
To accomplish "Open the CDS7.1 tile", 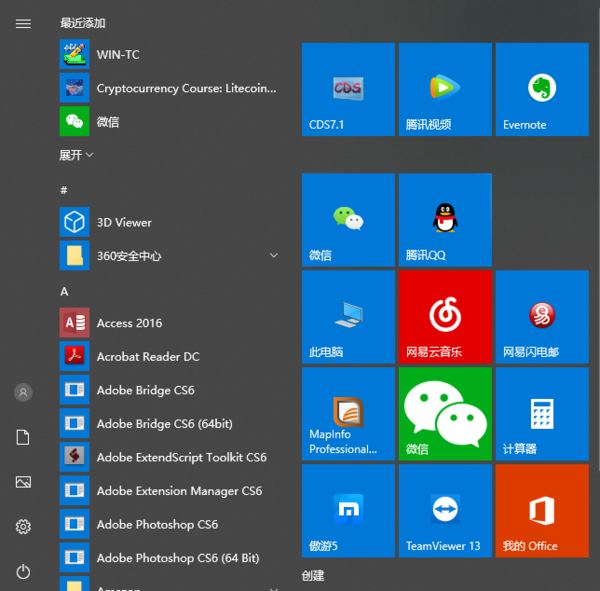I will [348, 90].
